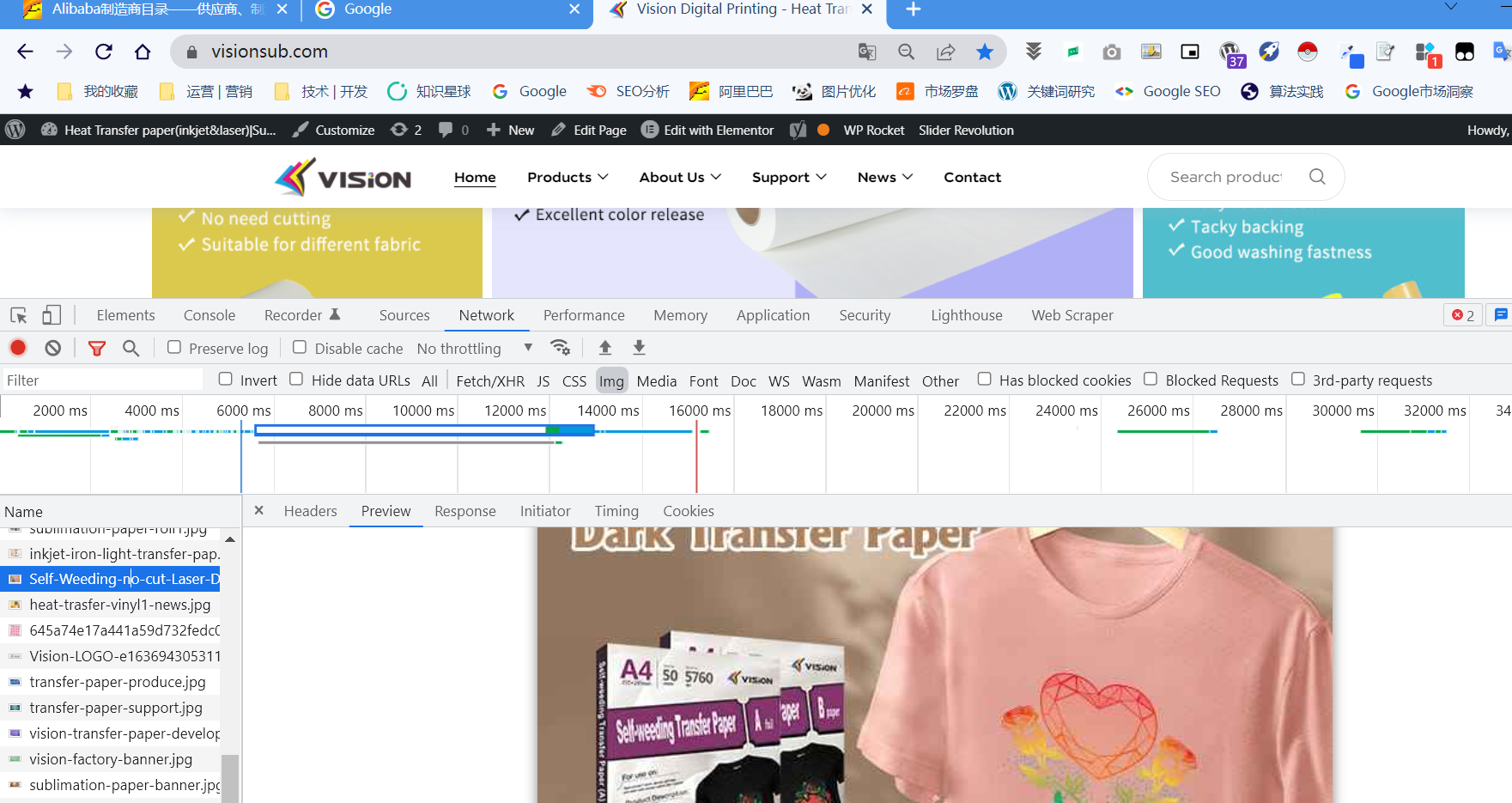This screenshot has height=803, width=1512.
Task: Select transfer-paper-produce.jpg in request list
Action: (x=112, y=682)
